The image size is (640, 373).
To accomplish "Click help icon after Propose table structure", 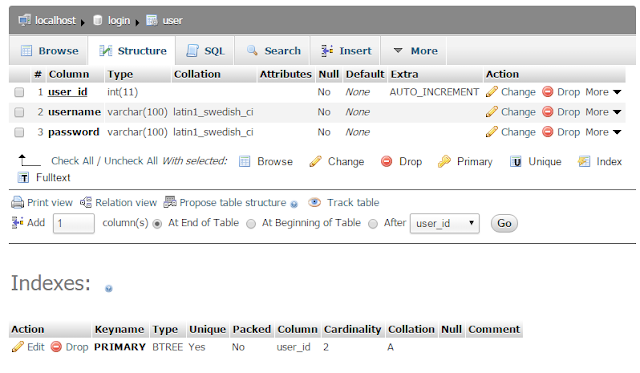I will click(294, 204).
